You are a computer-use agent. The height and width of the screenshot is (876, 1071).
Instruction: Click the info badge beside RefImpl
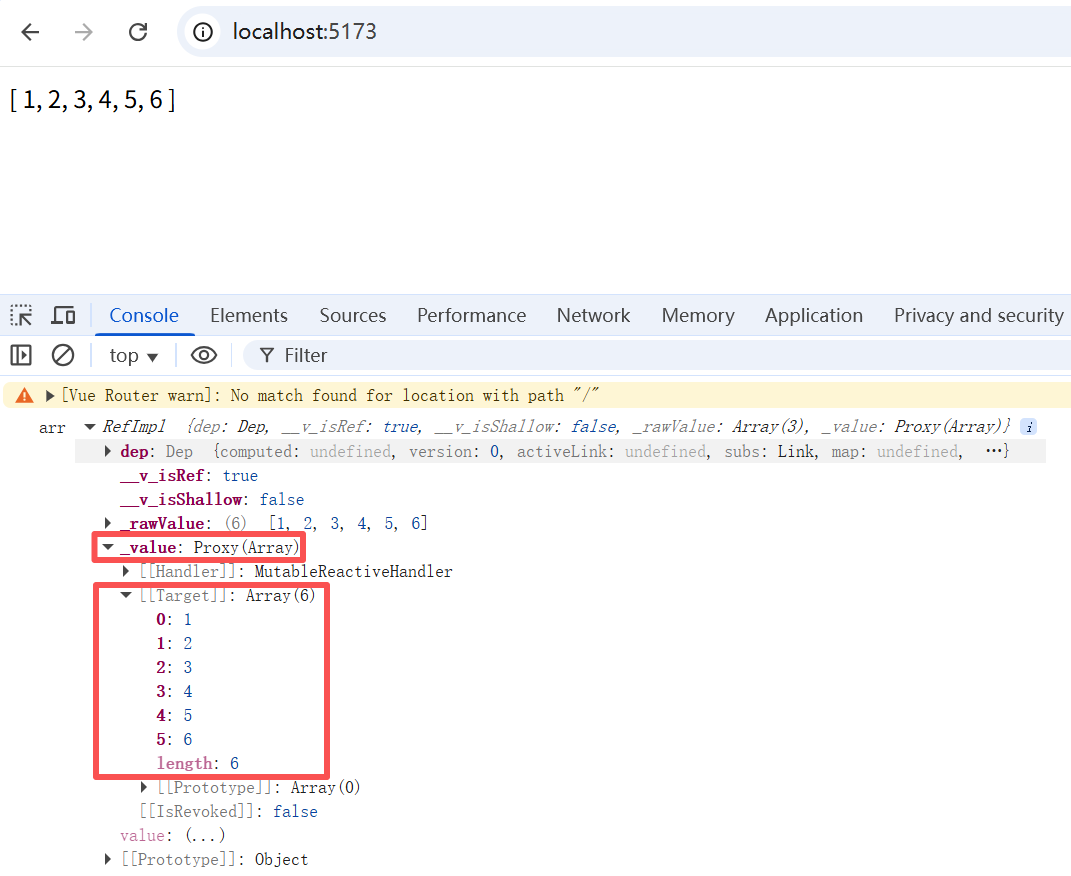tap(1029, 427)
